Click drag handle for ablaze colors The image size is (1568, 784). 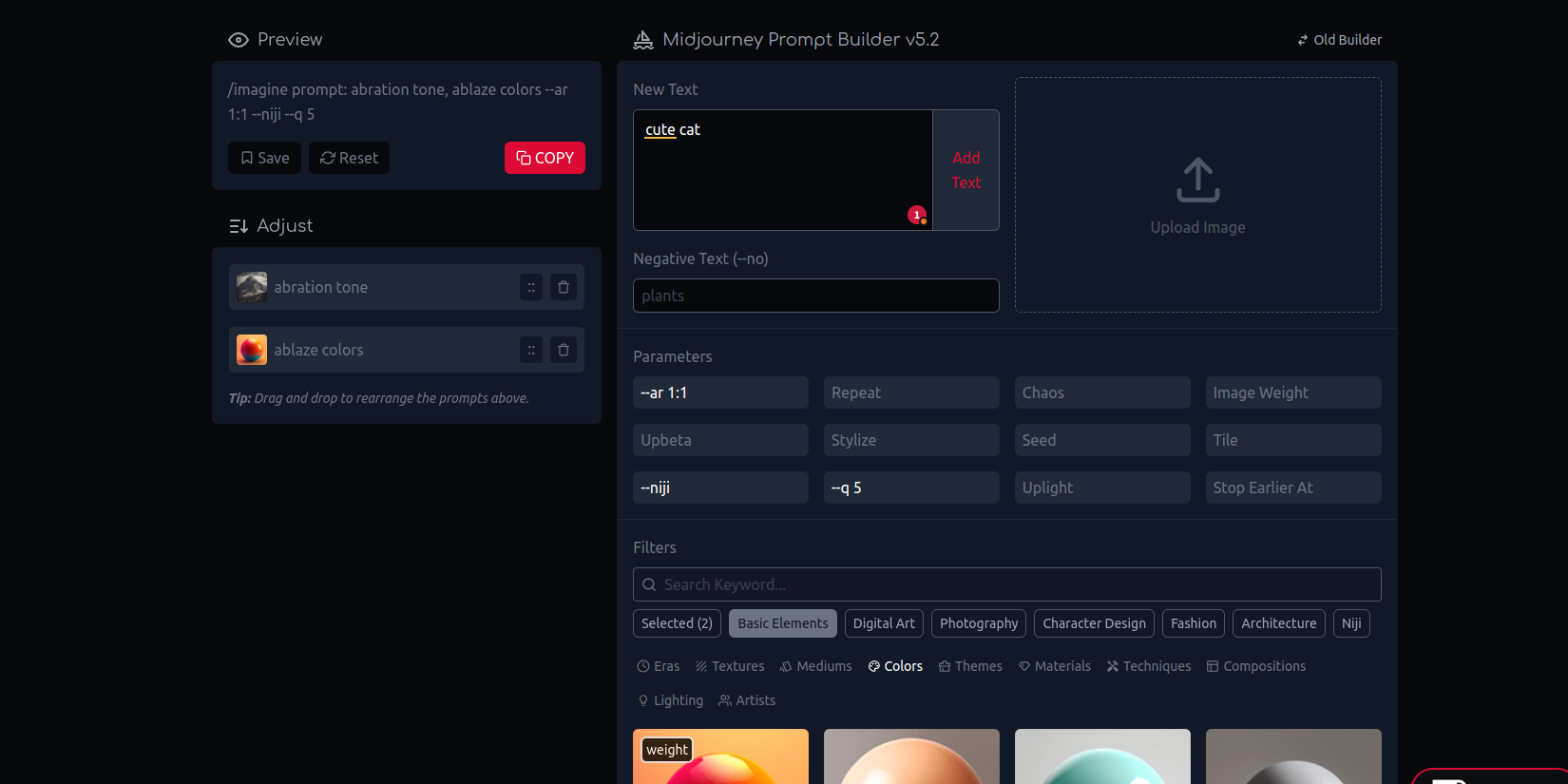531,350
